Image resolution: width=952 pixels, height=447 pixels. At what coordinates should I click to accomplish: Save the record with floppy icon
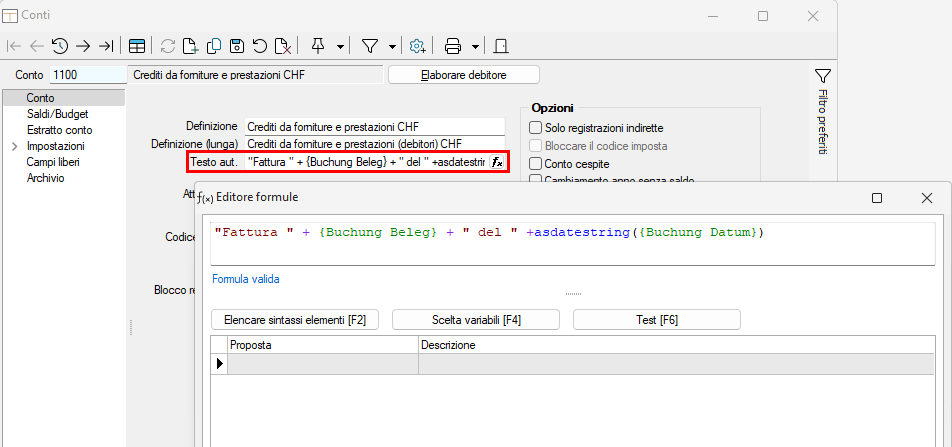[237, 46]
